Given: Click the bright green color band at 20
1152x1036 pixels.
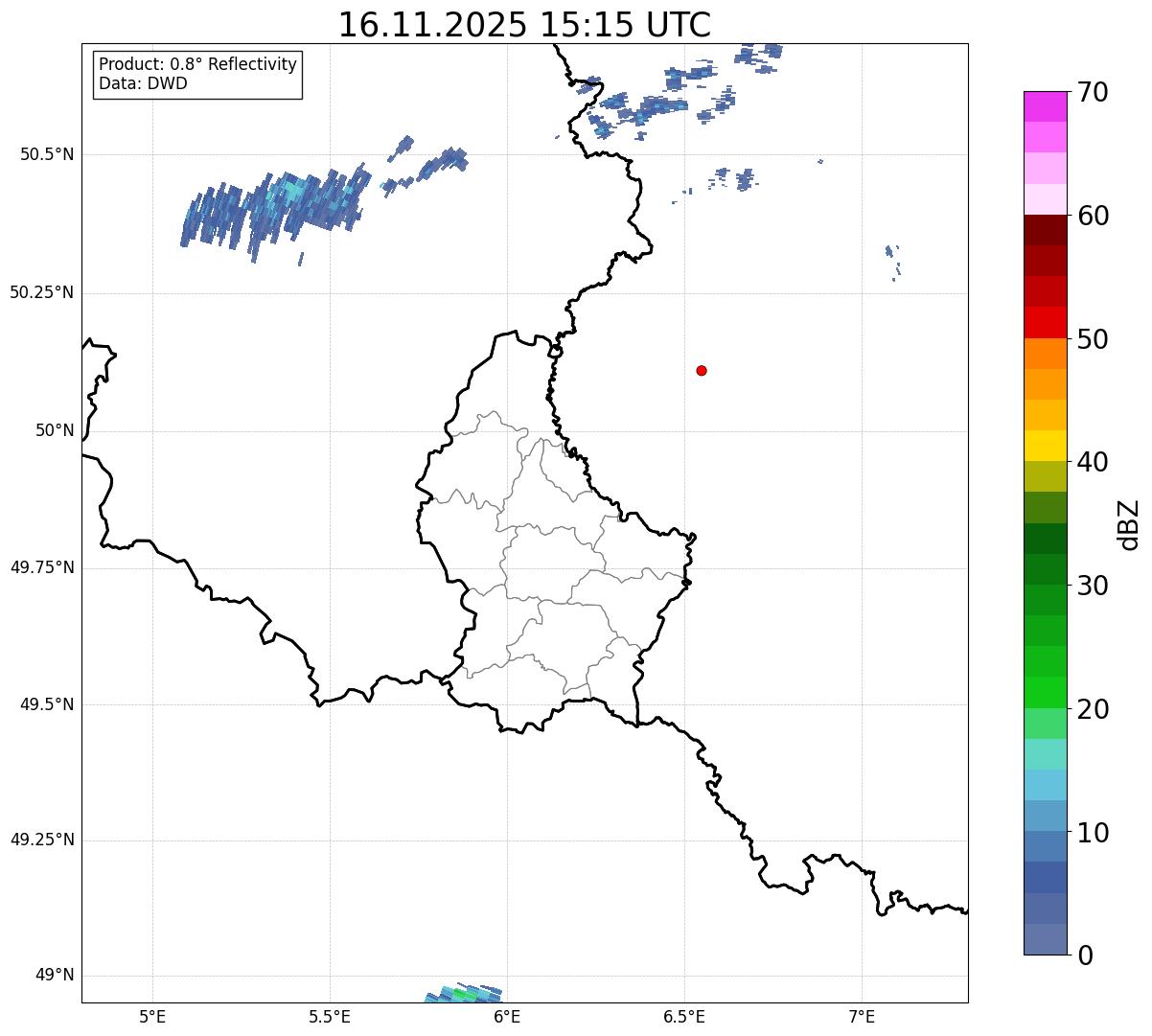Looking at the screenshot, I should click(x=1045, y=692).
